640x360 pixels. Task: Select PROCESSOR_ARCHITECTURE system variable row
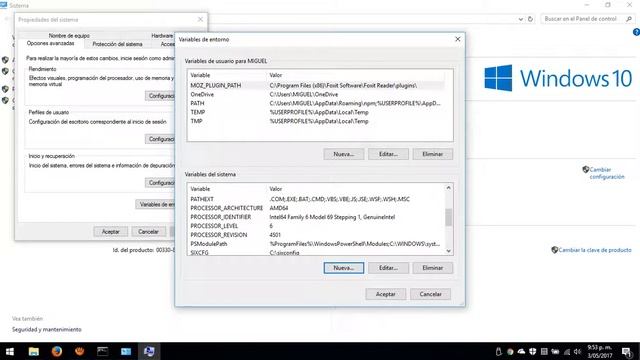[316, 208]
